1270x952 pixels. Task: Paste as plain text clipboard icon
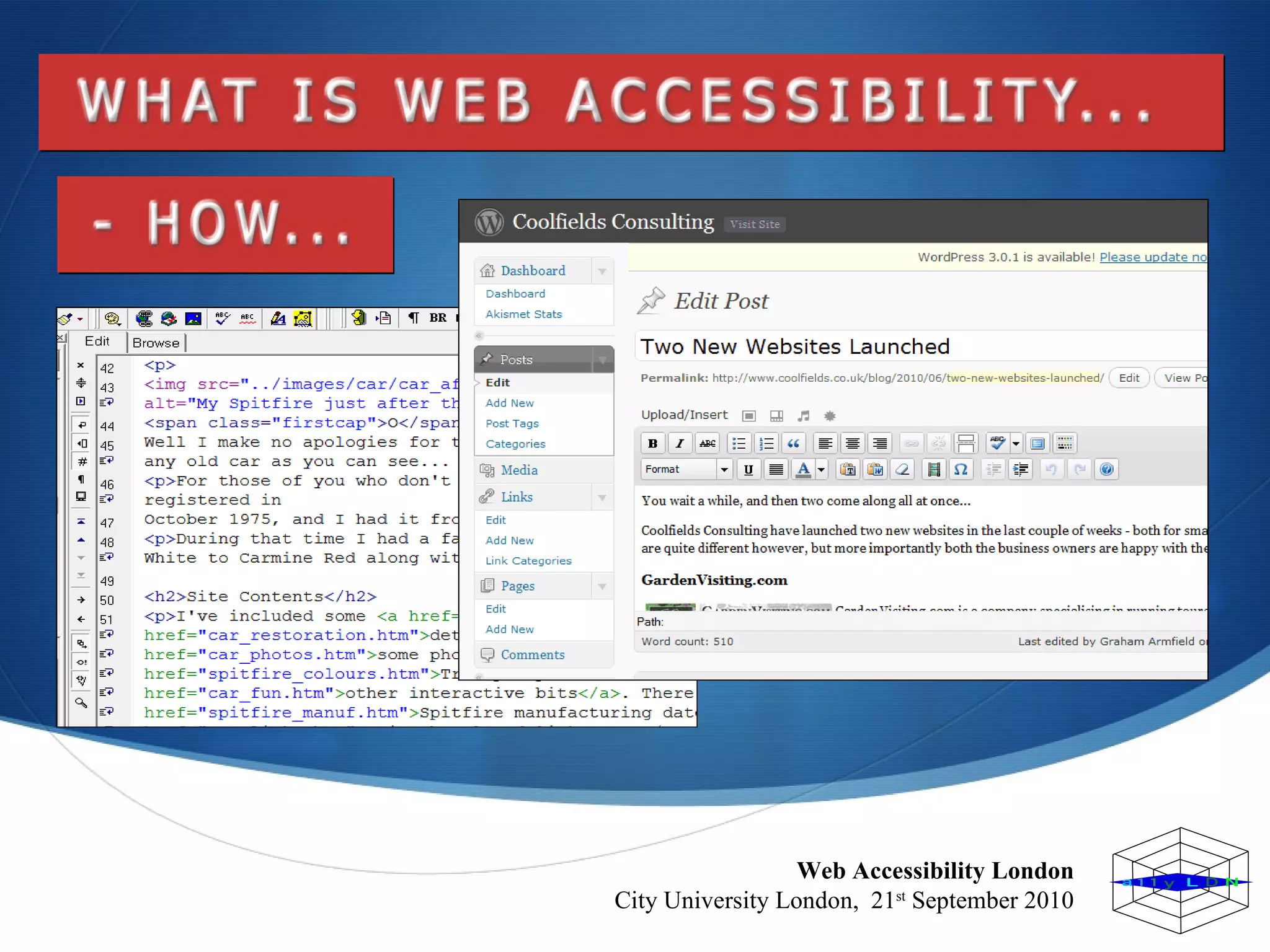(848, 469)
